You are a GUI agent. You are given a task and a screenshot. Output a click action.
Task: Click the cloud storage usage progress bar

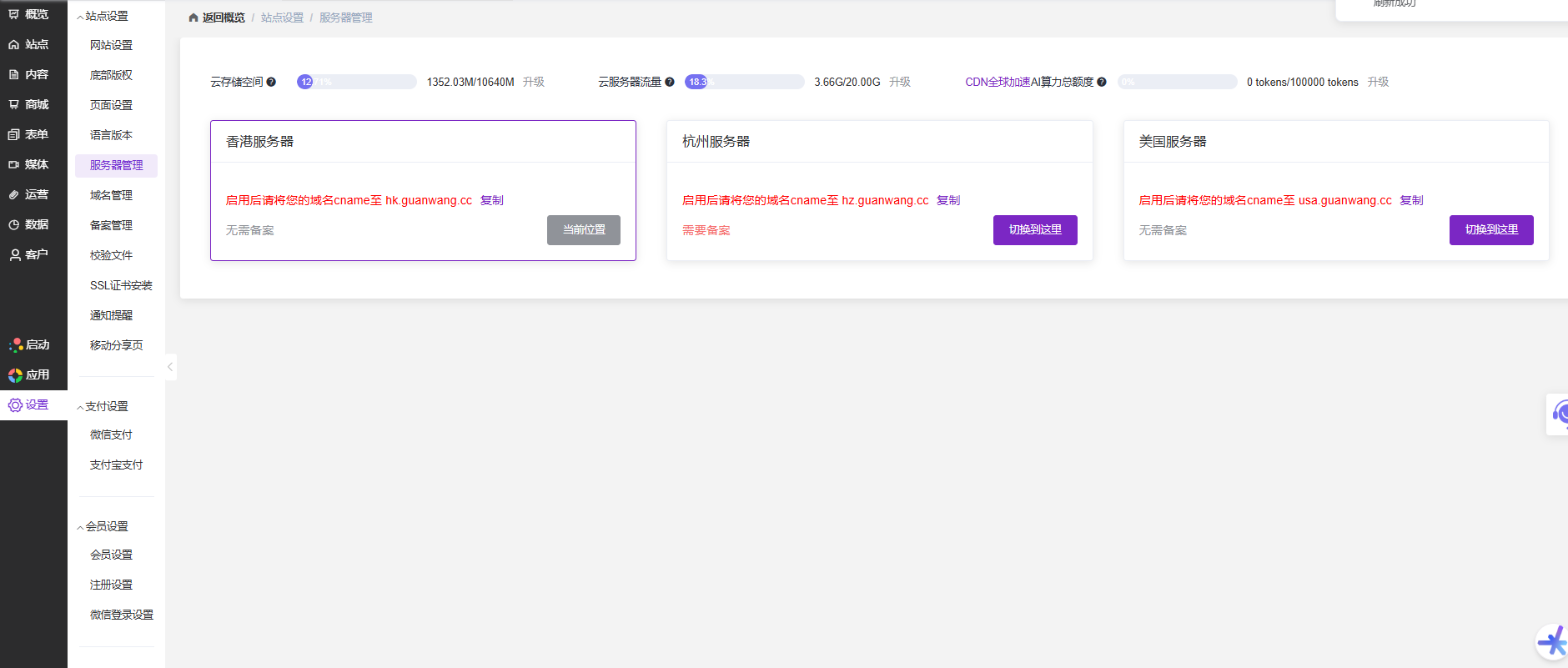click(x=356, y=82)
